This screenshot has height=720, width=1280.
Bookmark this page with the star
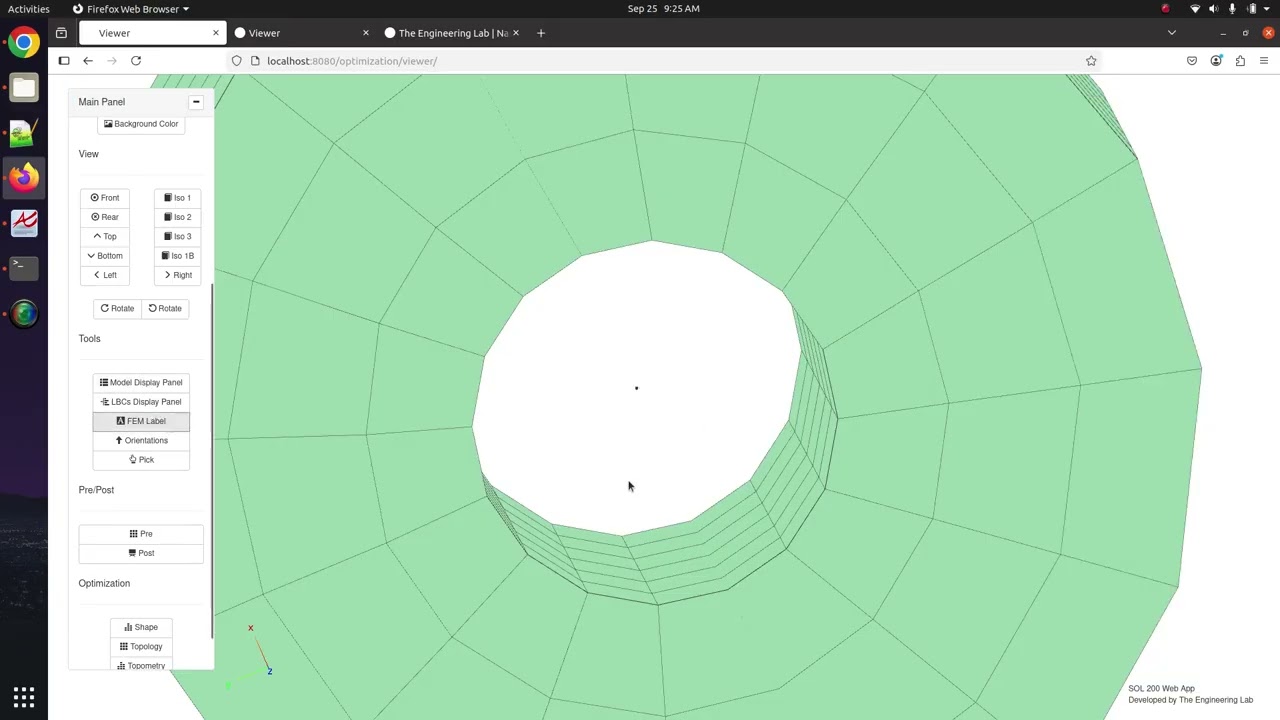pyautogui.click(x=1091, y=61)
